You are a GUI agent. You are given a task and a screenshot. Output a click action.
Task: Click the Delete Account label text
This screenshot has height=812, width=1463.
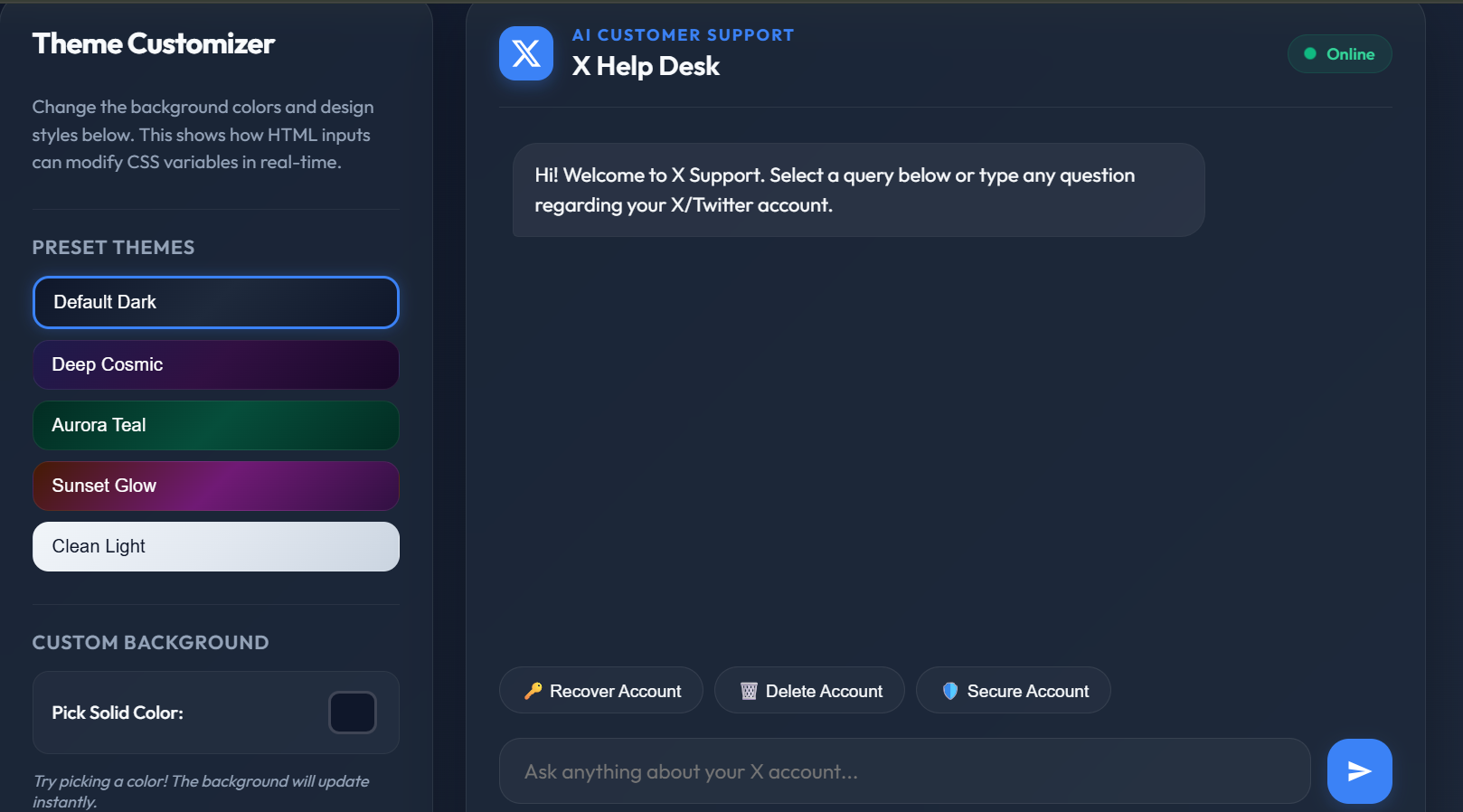coord(824,691)
